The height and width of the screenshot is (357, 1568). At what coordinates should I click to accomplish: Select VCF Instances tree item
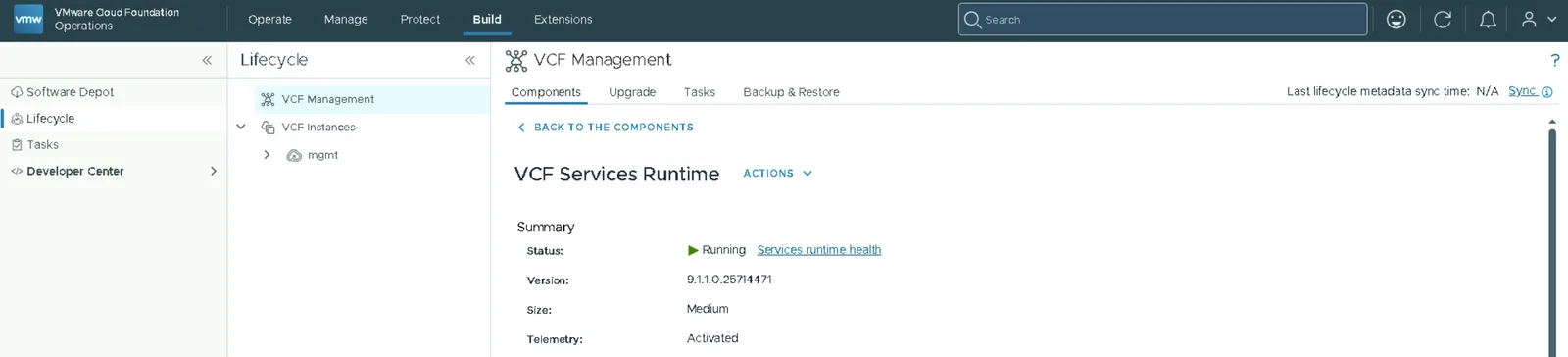coord(318,127)
